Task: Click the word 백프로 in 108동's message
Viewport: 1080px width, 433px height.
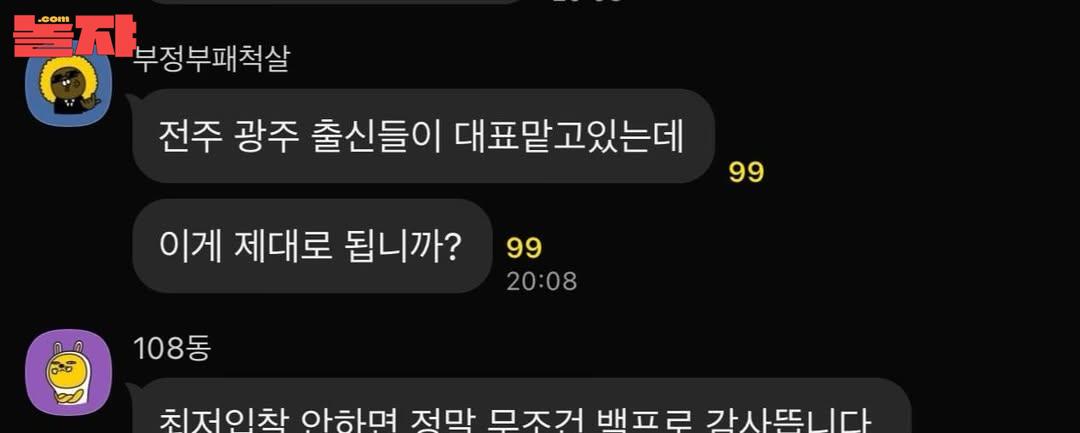Action: [x=645, y=421]
